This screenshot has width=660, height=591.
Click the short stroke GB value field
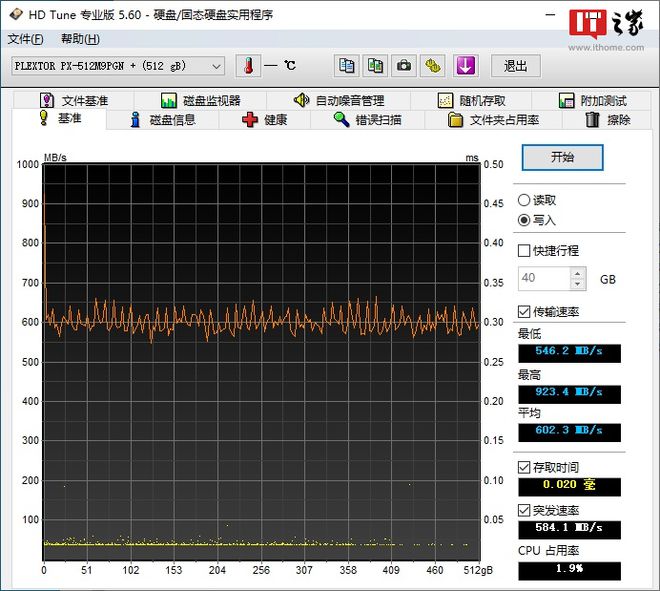544,278
